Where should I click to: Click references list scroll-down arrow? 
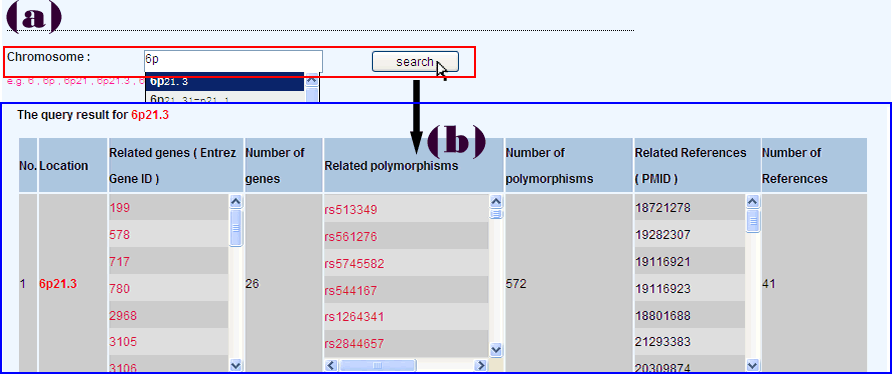753,365
